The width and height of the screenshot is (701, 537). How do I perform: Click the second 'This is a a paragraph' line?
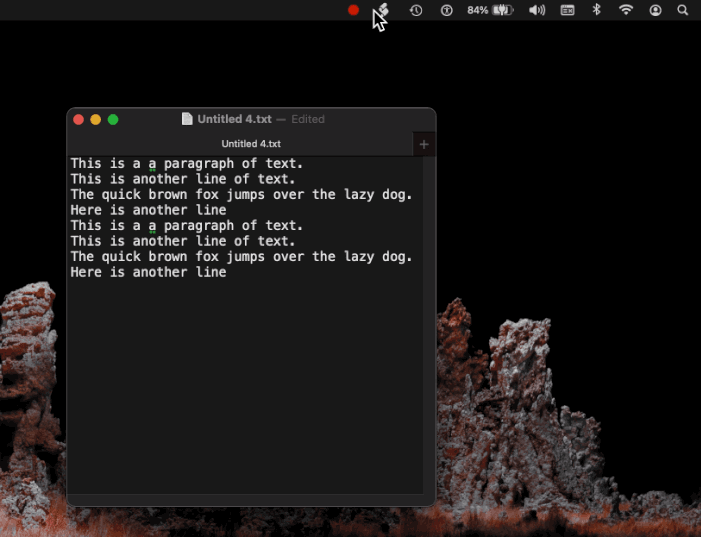186,226
